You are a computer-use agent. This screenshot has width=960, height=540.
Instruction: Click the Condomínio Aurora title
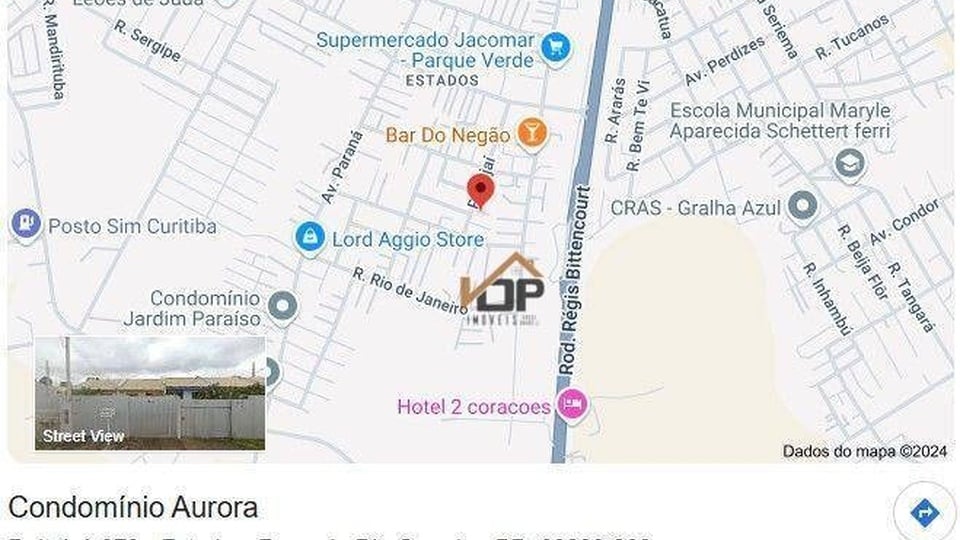tap(133, 508)
